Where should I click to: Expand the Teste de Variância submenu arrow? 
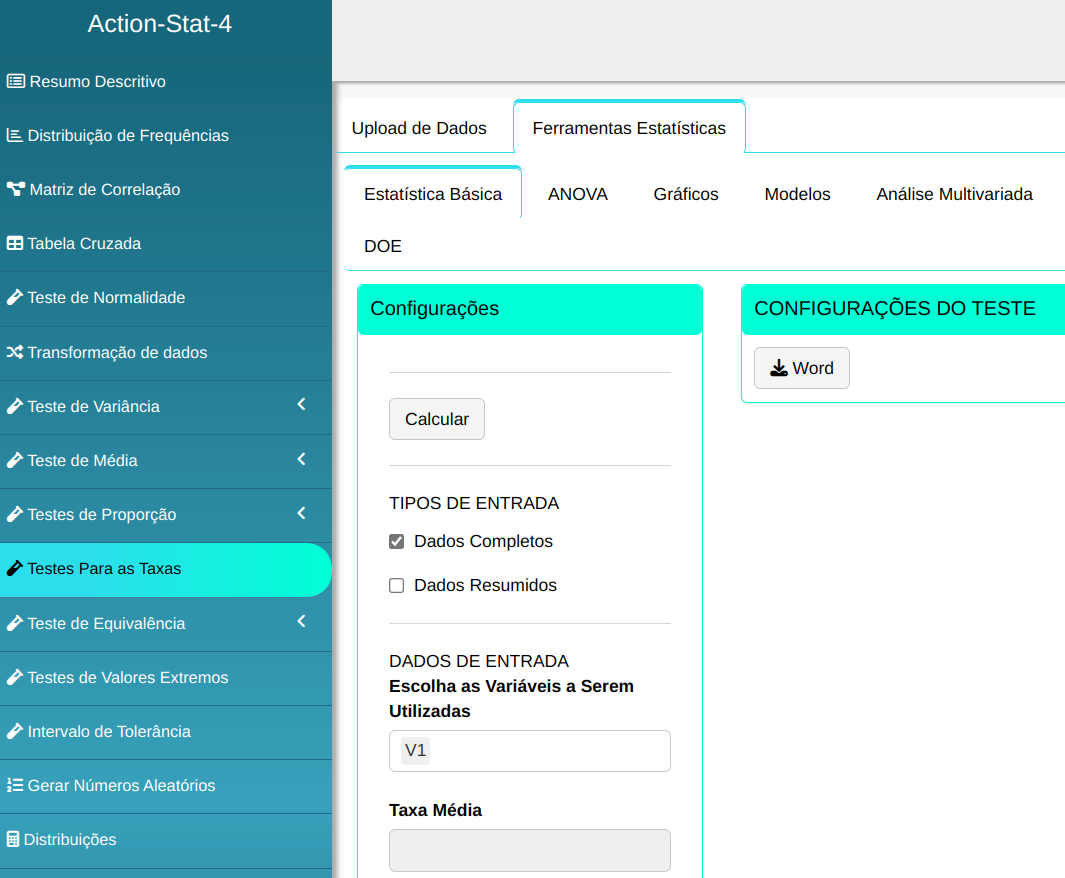click(x=301, y=406)
